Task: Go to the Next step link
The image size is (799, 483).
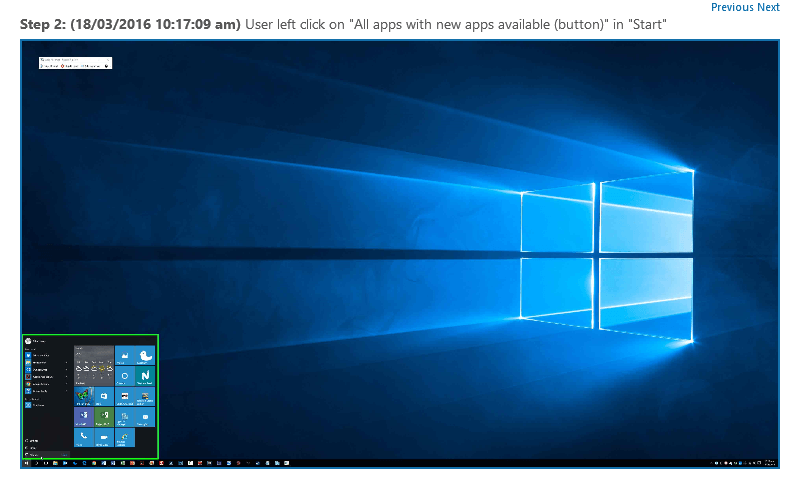Action: click(x=768, y=7)
